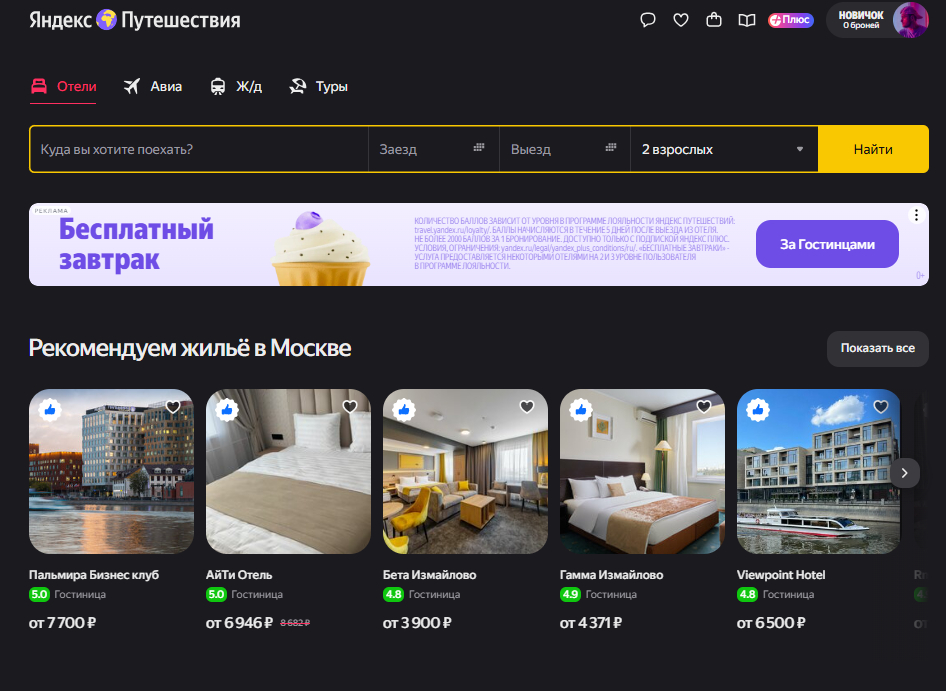Add Пальмира Бизнес клуб to favorites
Viewport: 946px width, 691px height.
click(173, 407)
